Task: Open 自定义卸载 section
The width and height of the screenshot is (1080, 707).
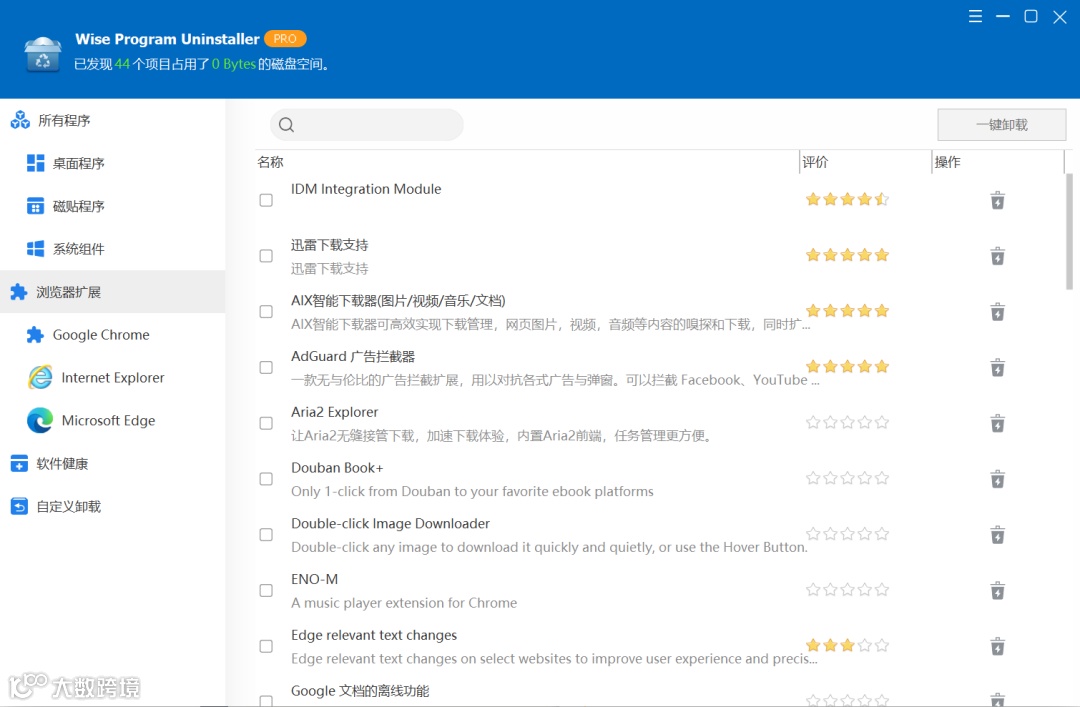Action: click(112, 506)
